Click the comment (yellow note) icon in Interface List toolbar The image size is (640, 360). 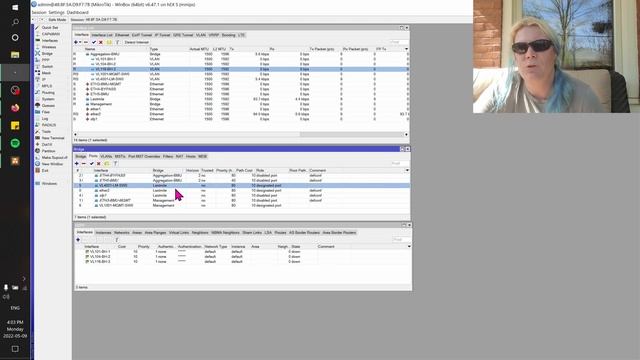click(109, 42)
